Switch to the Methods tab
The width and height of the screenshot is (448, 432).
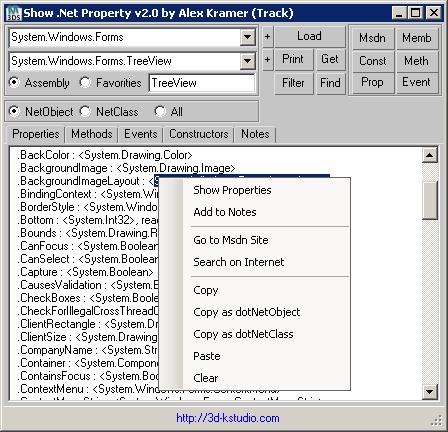(x=92, y=134)
